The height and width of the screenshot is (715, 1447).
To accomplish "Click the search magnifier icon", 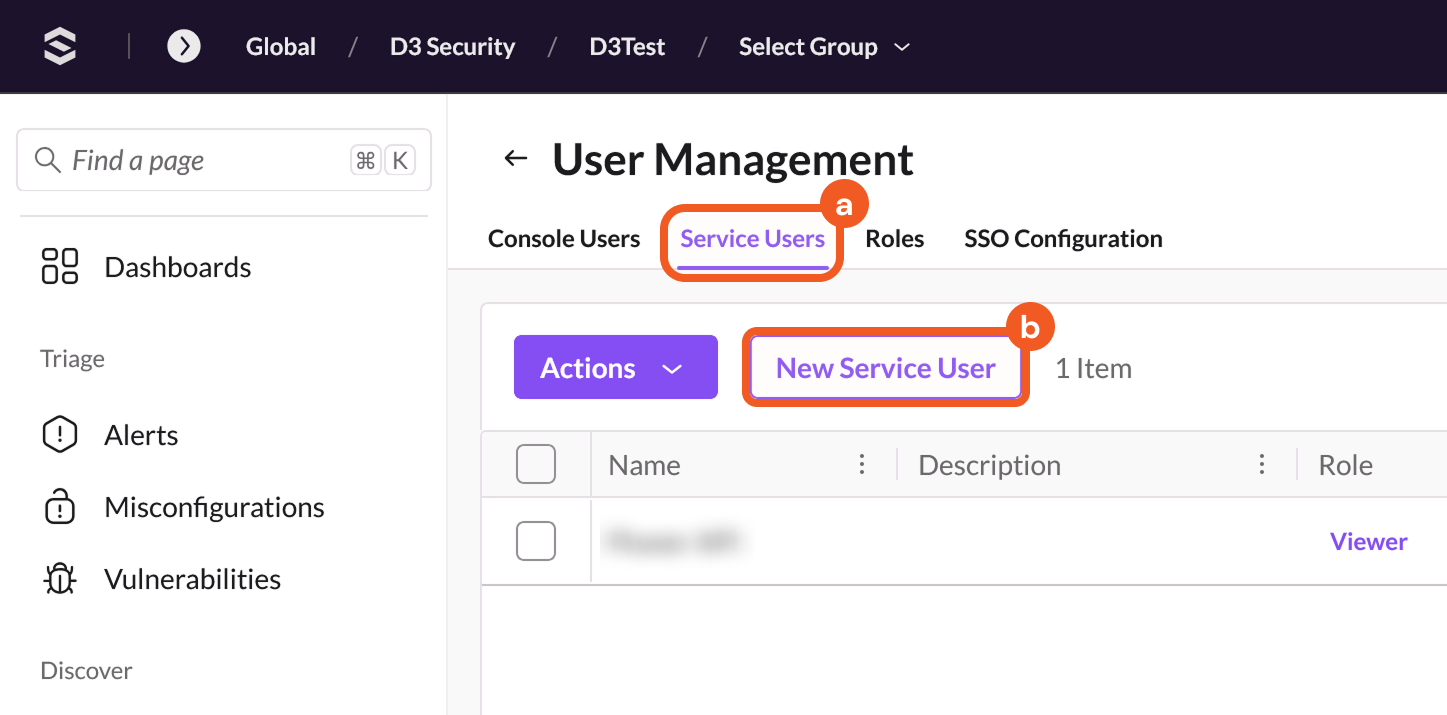I will click(x=47, y=160).
